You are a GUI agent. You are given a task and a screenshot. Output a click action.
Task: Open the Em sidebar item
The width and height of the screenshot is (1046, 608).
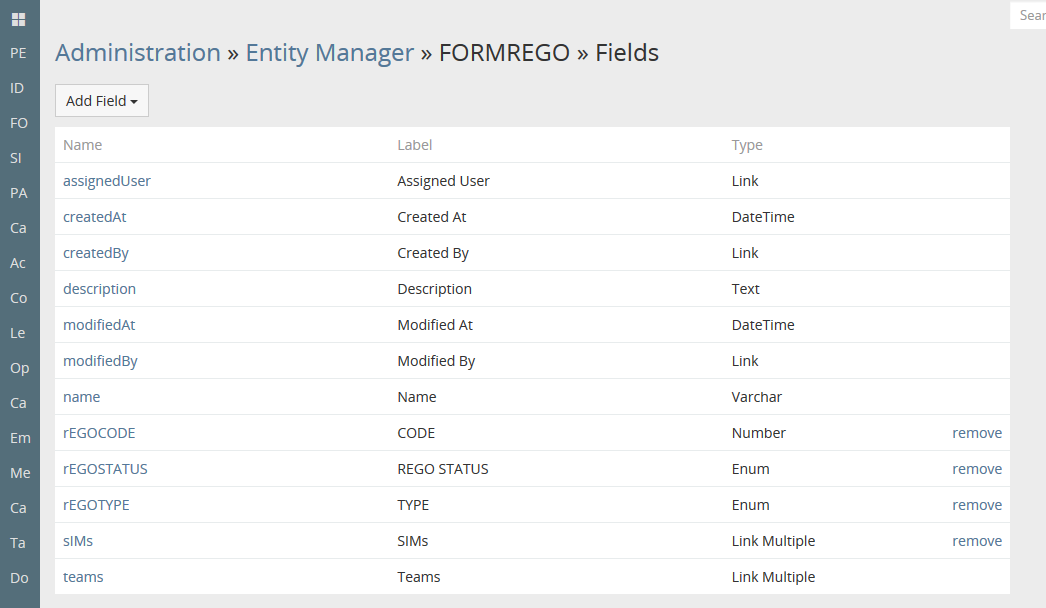20,438
